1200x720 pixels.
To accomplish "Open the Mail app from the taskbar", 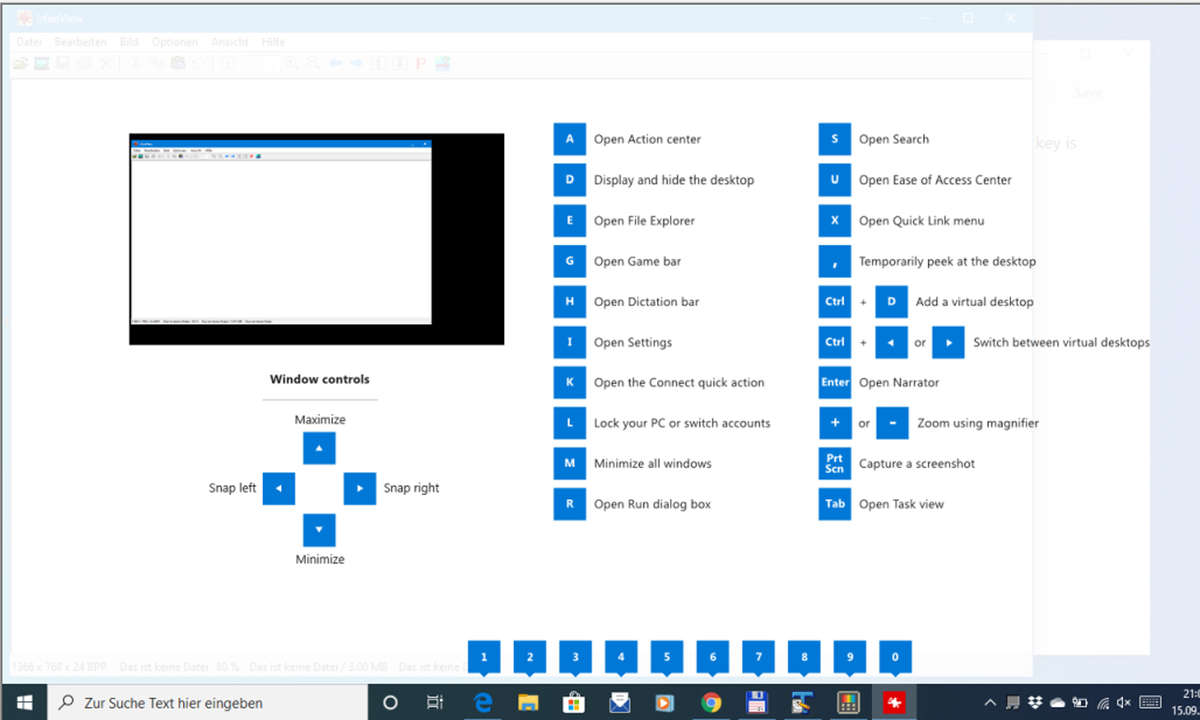I will (620, 702).
